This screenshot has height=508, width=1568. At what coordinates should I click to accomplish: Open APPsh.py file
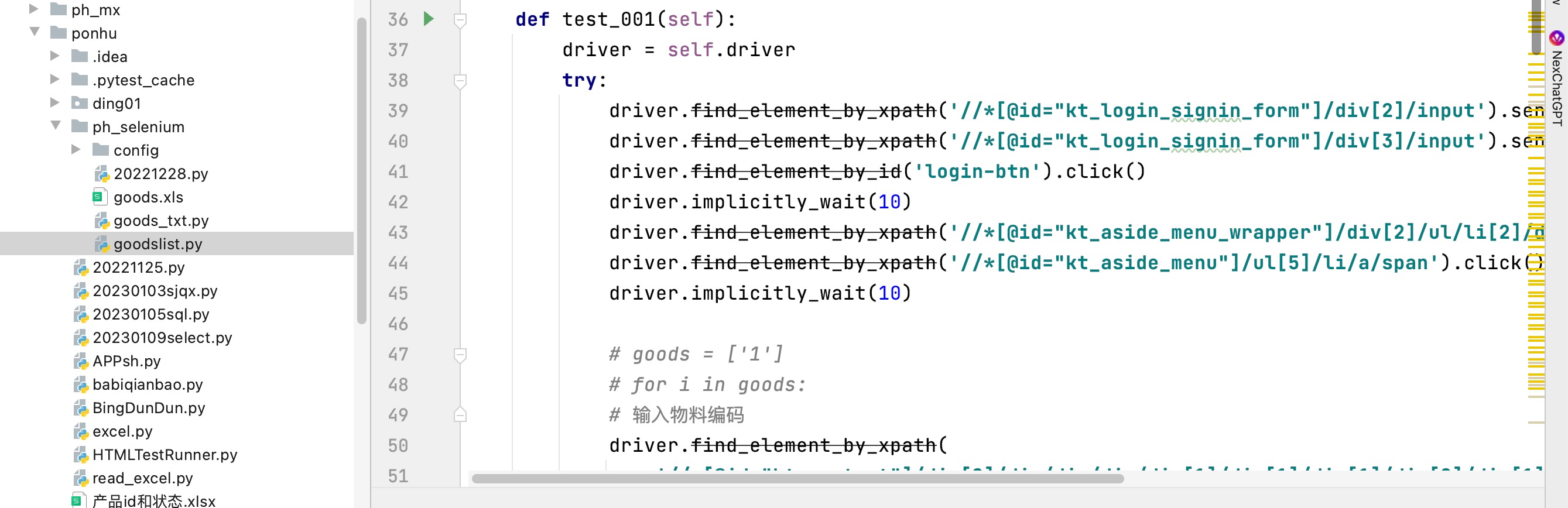(126, 361)
